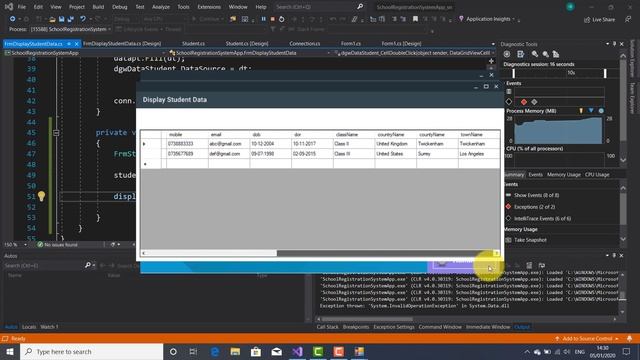Open the Build menu
The image size is (640, 360).
(x=98, y=7)
